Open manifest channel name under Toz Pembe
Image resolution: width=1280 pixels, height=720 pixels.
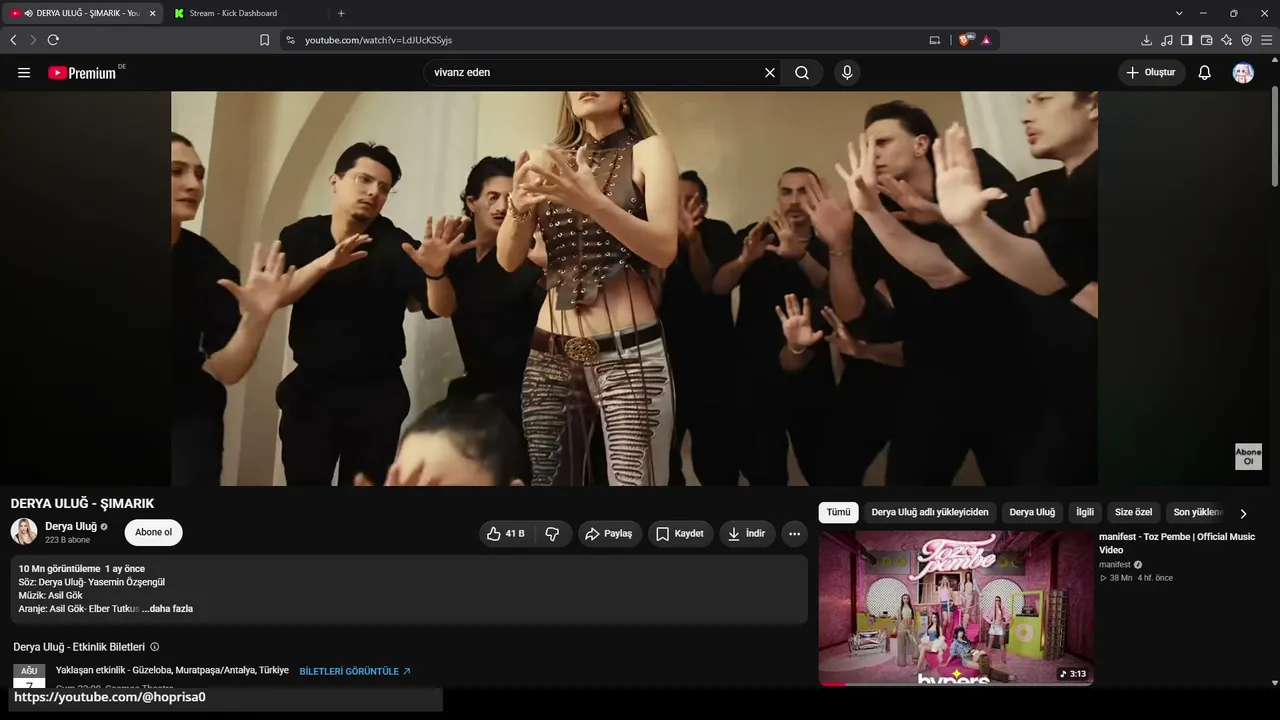click(x=1115, y=565)
